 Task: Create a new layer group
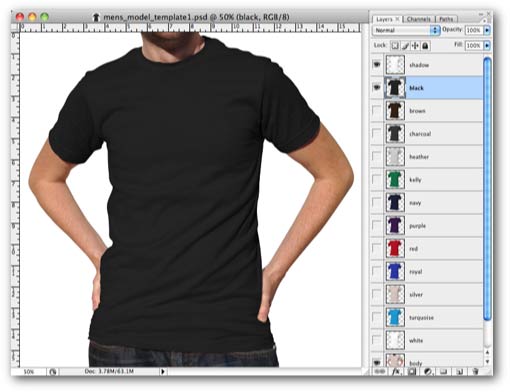(443, 371)
